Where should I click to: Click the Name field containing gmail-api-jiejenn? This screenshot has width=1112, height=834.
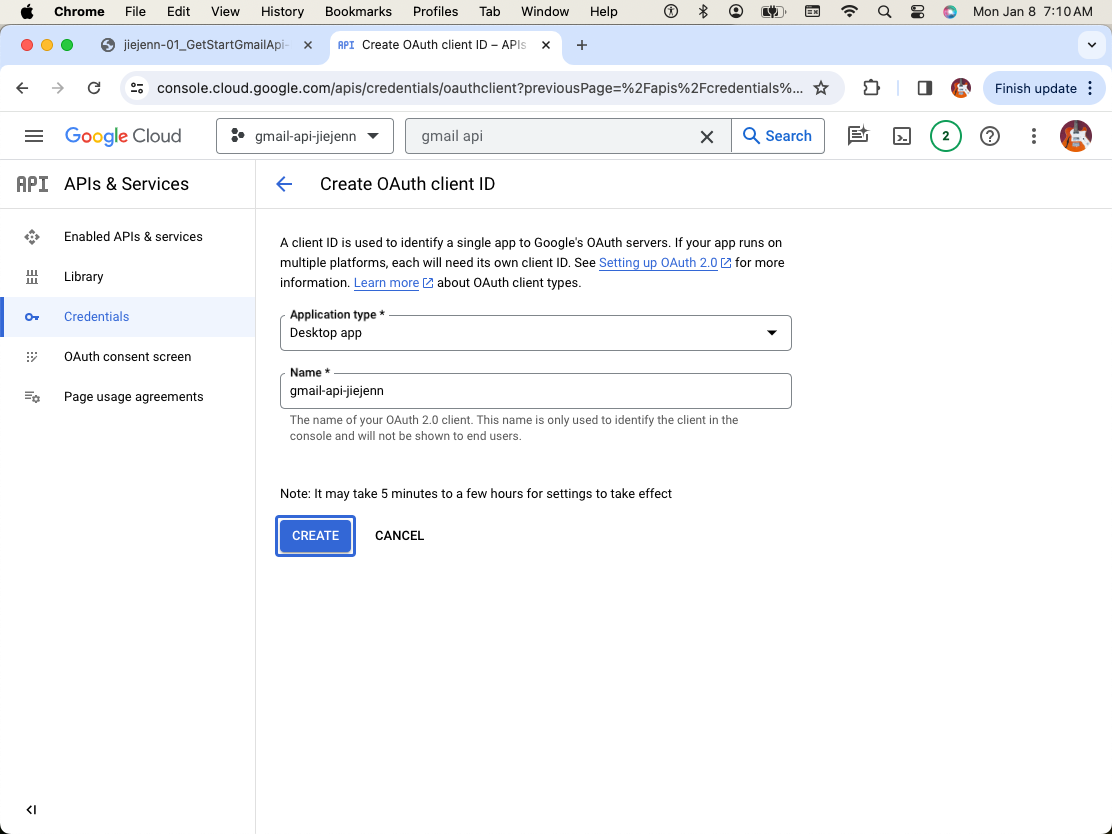tap(535, 391)
